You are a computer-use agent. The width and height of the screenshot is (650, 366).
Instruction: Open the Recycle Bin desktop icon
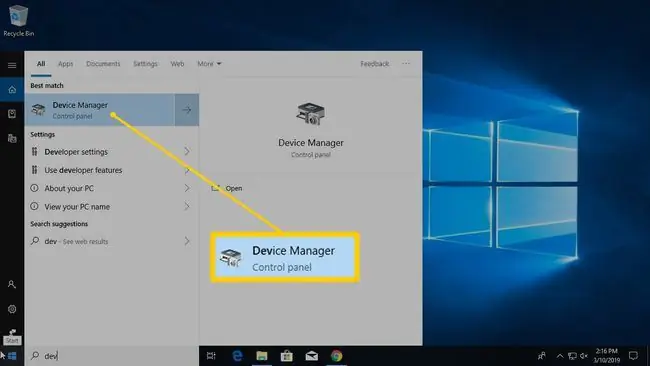[18, 21]
